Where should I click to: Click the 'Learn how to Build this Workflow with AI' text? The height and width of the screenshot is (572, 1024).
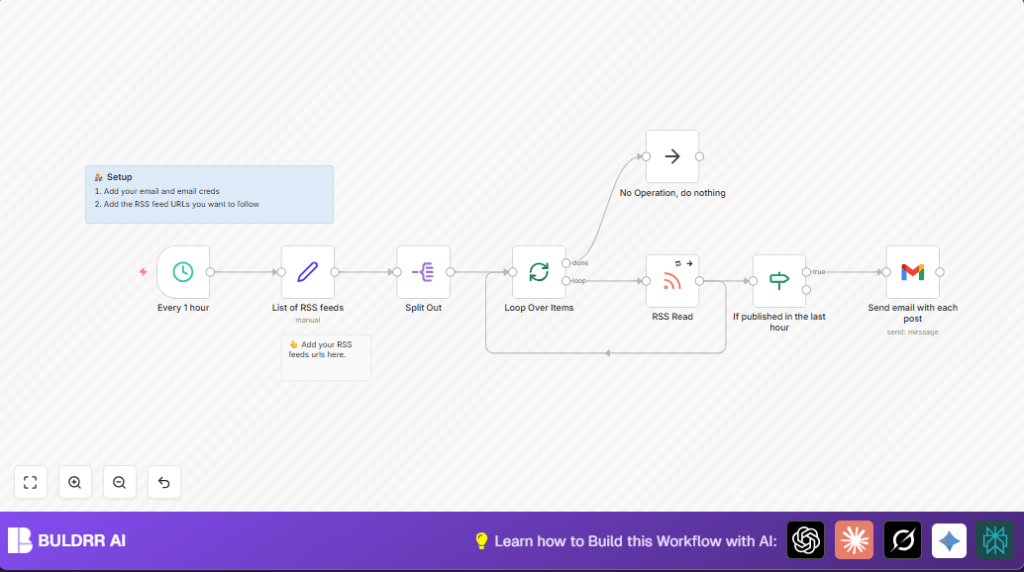(x=635, y=541)
